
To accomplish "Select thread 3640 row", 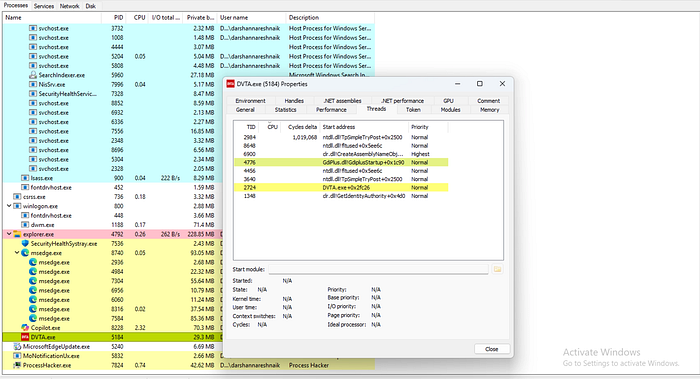I will [341, 179].
